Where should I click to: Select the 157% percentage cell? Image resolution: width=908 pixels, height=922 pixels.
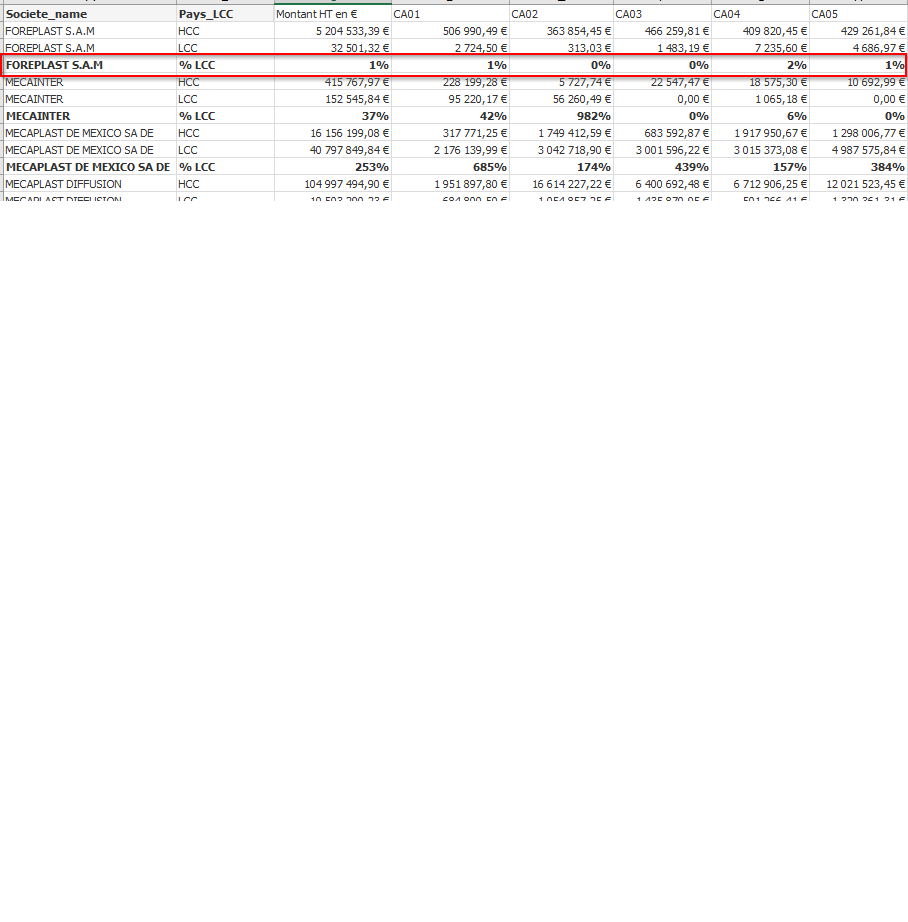click(x=760, y=167)
